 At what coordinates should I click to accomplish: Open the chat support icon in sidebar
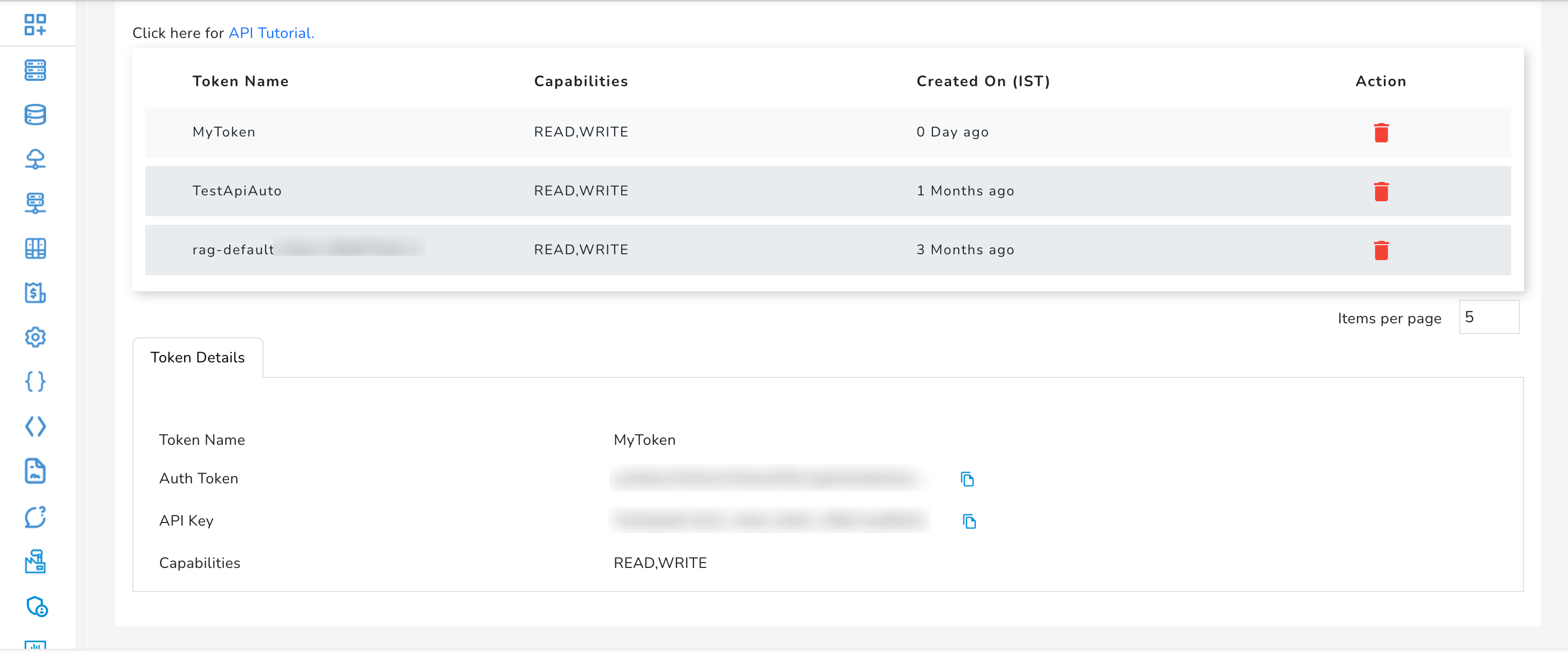(36, 517)
